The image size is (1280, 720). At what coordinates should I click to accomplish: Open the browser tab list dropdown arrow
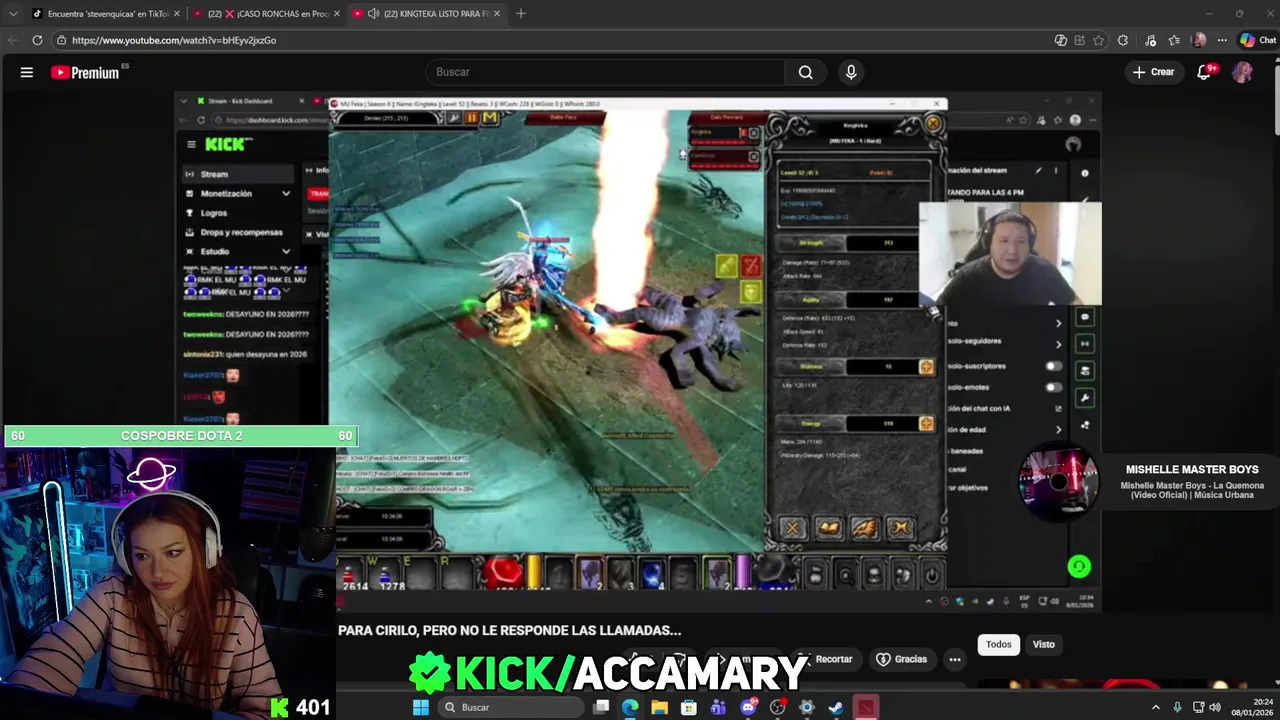(x=13, y=14)
